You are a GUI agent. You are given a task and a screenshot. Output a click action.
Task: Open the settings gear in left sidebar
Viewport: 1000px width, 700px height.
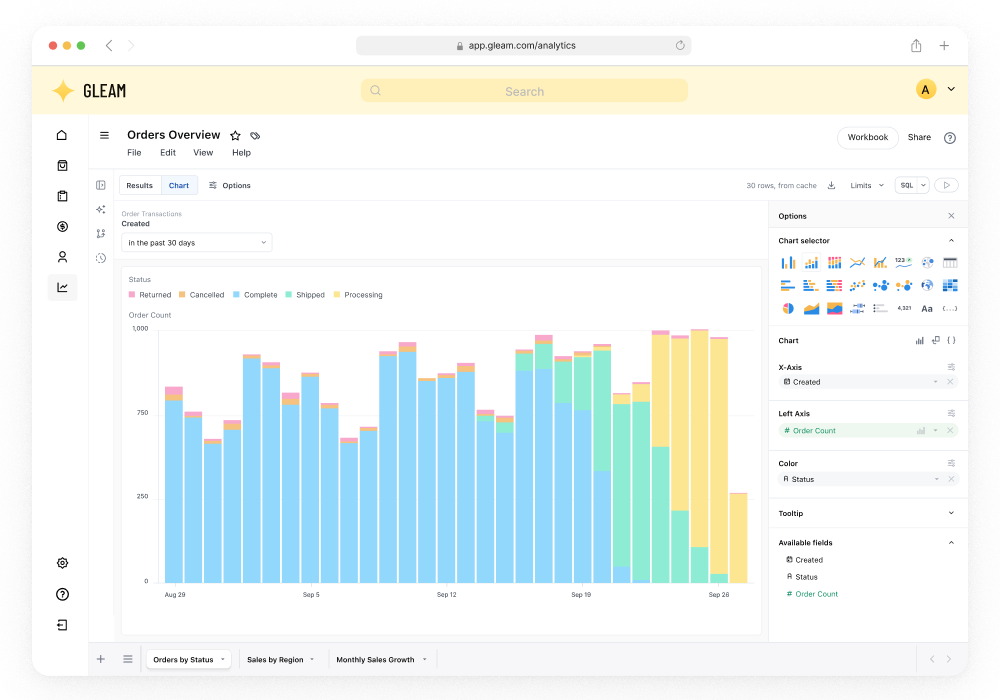(x=62, y=563)
